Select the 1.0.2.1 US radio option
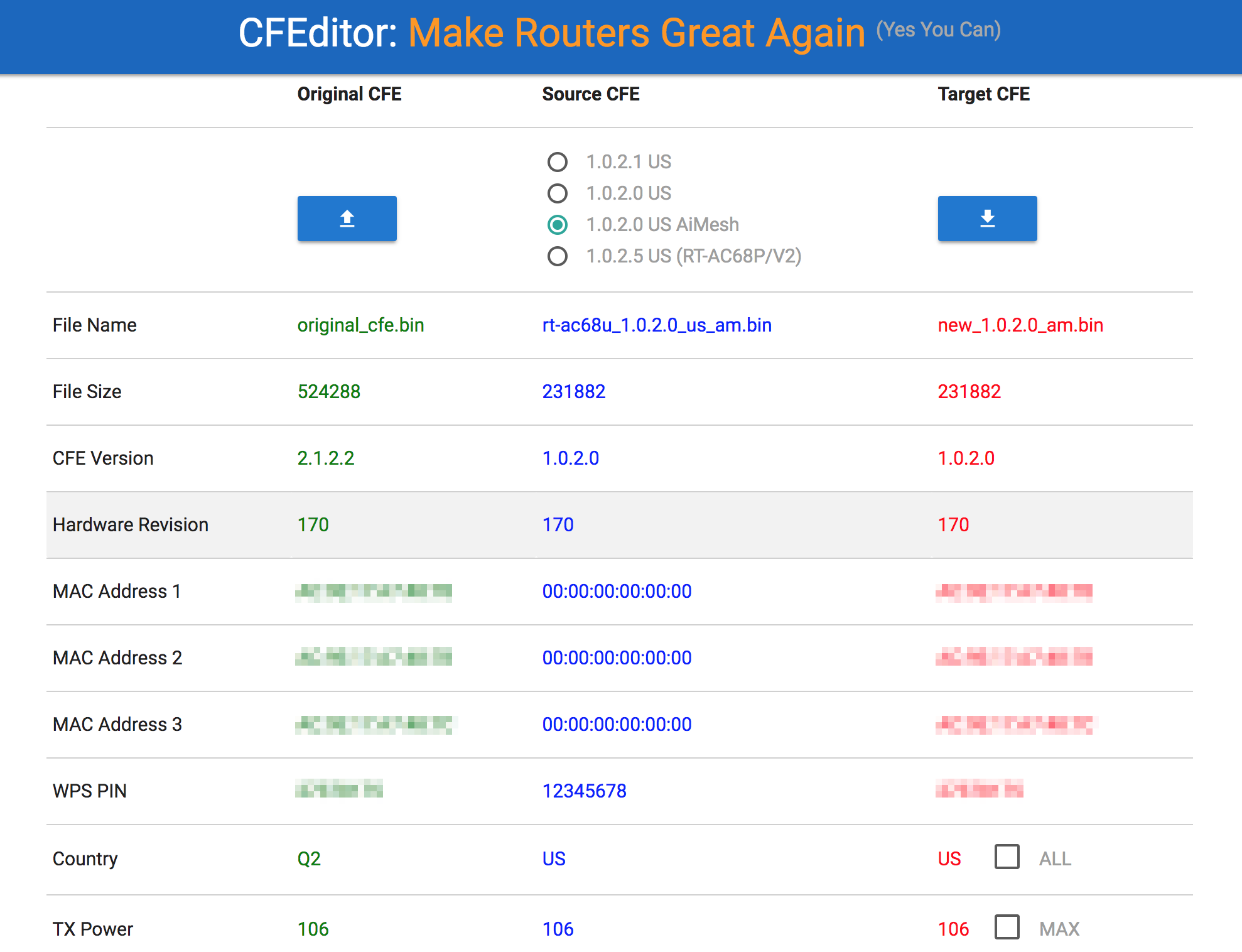1242x952 pixels. point(557,162)
